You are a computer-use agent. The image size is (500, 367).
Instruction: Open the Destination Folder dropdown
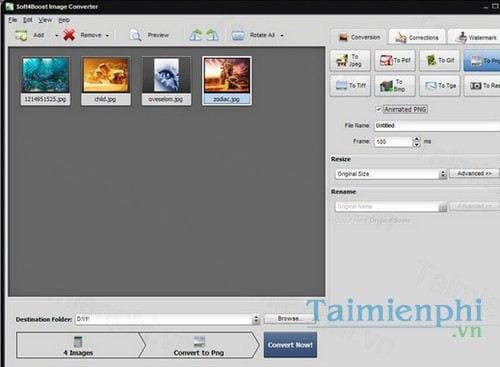256,319
